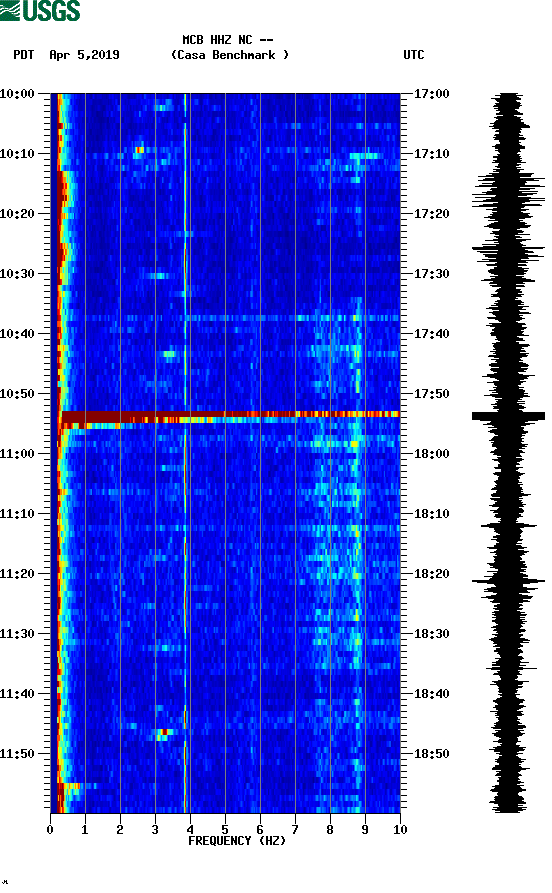Screen dimensions: 552x893
Task: Click the 8 Hz frequency tick label
Action: [x=330, y=830]
